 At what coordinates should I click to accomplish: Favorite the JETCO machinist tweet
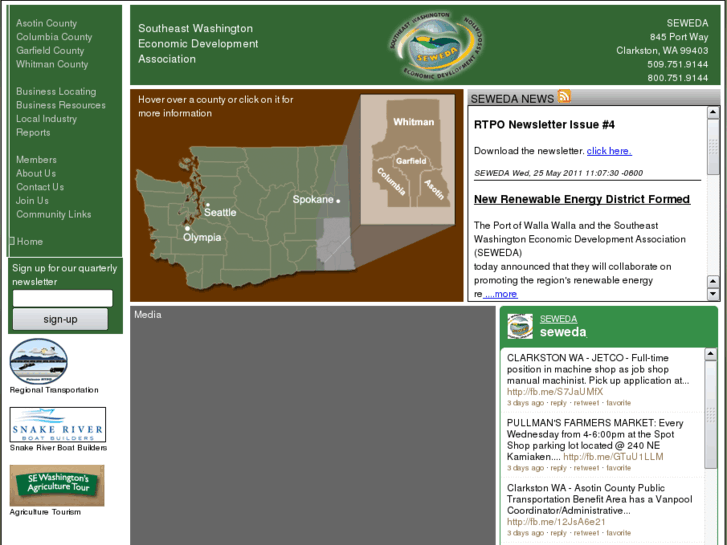pos(619,403)
